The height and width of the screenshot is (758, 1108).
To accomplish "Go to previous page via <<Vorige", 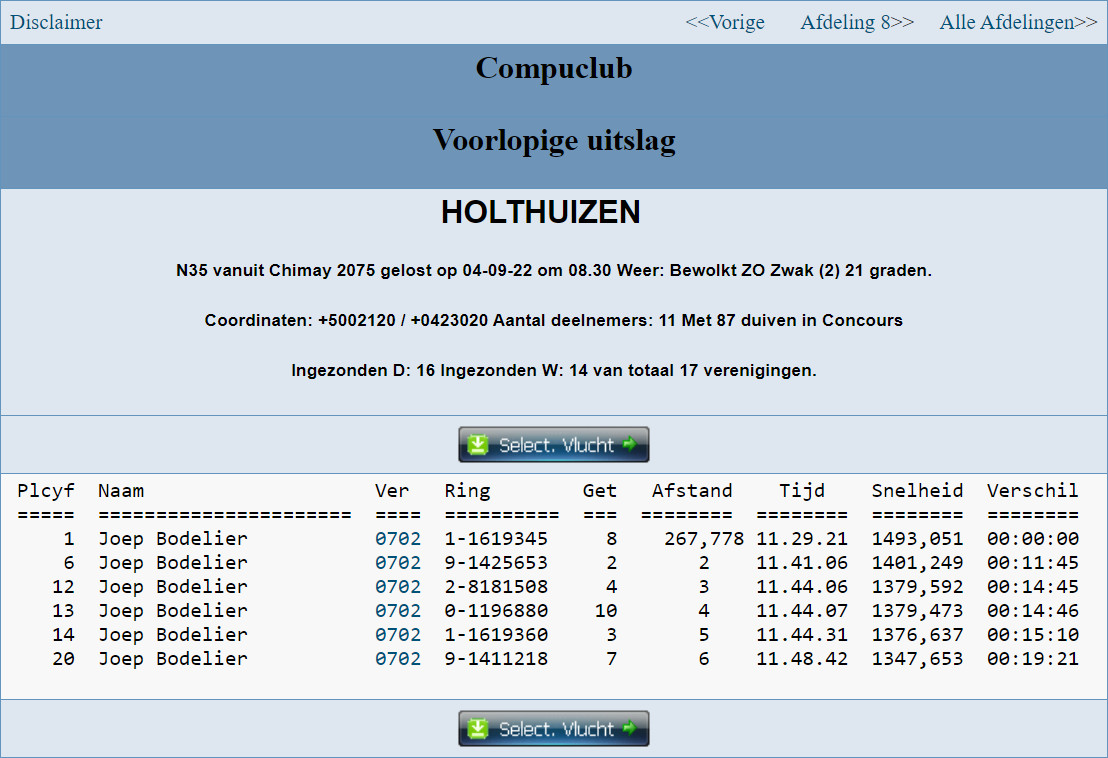I will click(725, 22).
